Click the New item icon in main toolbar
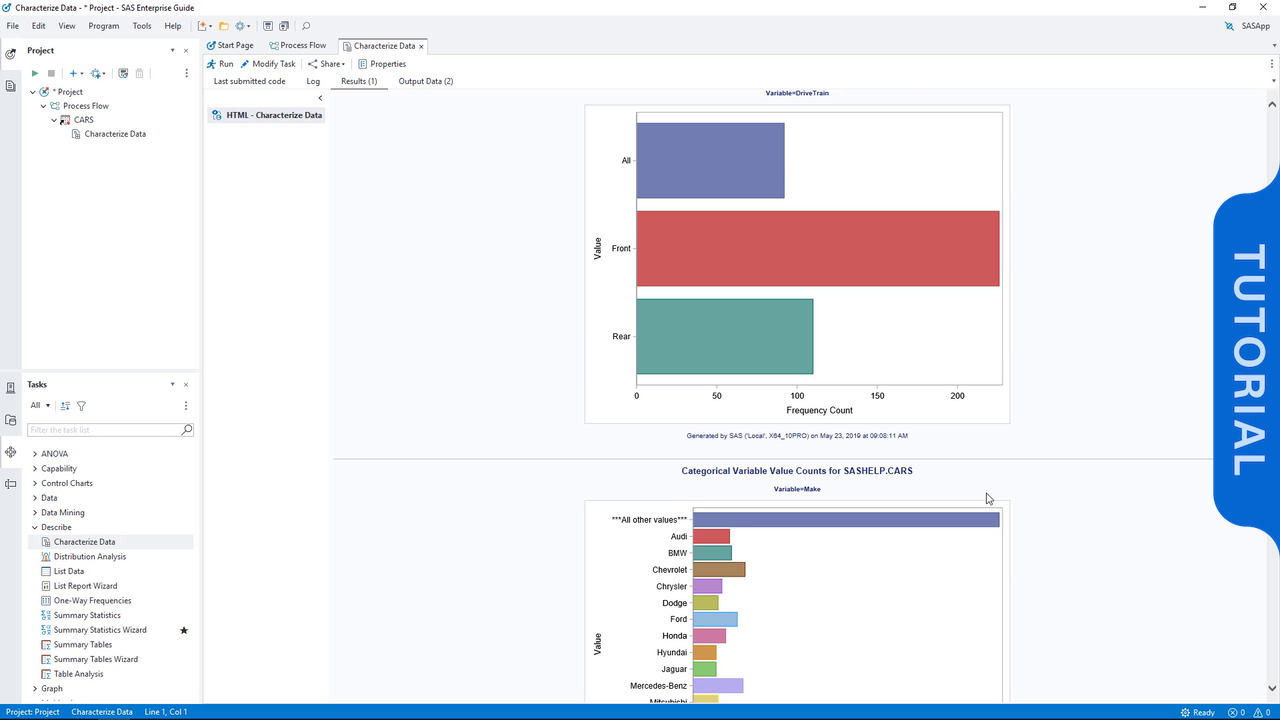This screenshot has width=1280, height=720. click(204, 26)
